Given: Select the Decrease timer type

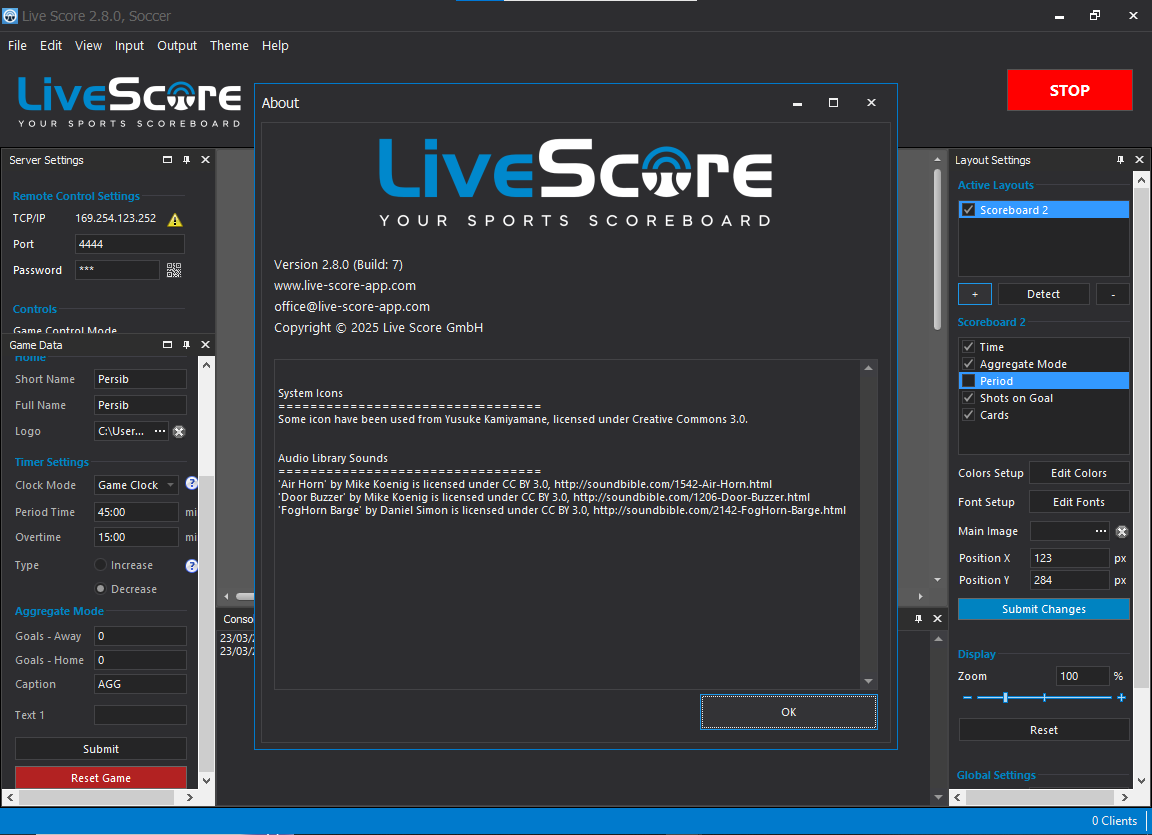Looking at the screenshot, I should tap(101, 589).
